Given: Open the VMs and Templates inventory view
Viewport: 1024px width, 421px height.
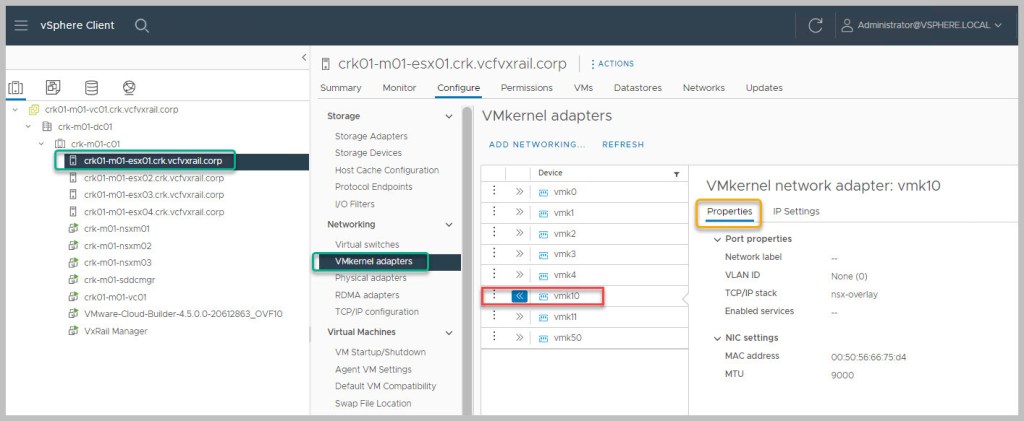Looking at the screenshot, I should point(53,88).
